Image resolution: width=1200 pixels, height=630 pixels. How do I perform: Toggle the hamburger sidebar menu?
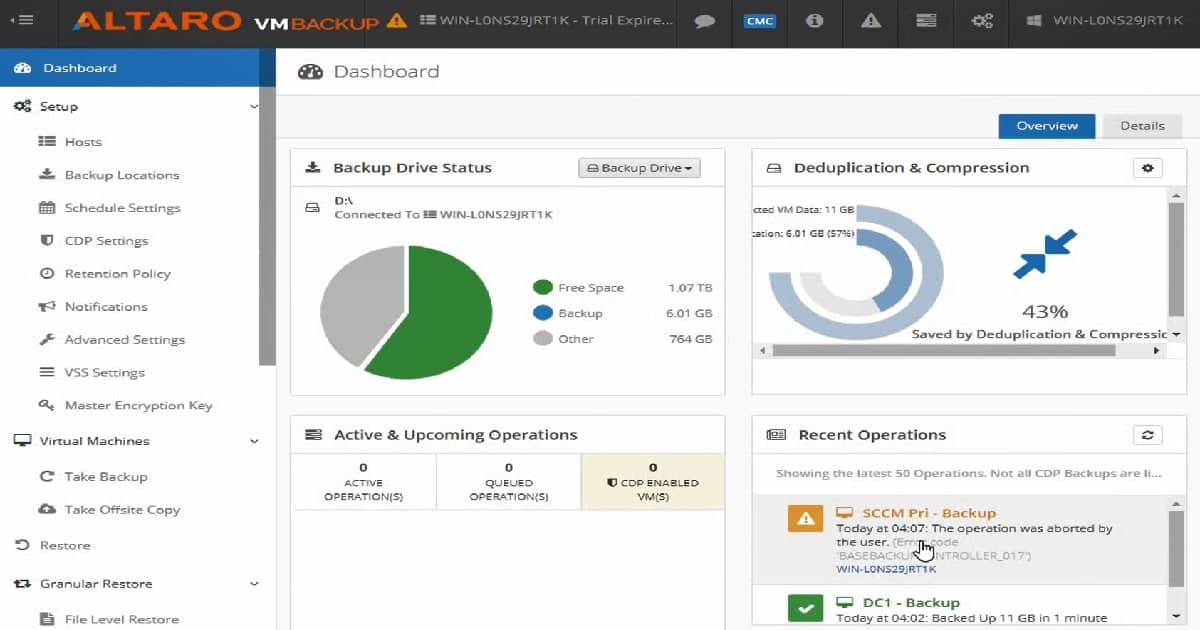21,20
